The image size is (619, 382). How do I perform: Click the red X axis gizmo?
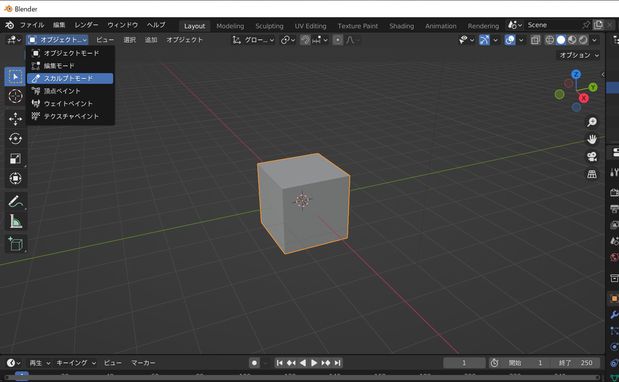coord(583,98)
